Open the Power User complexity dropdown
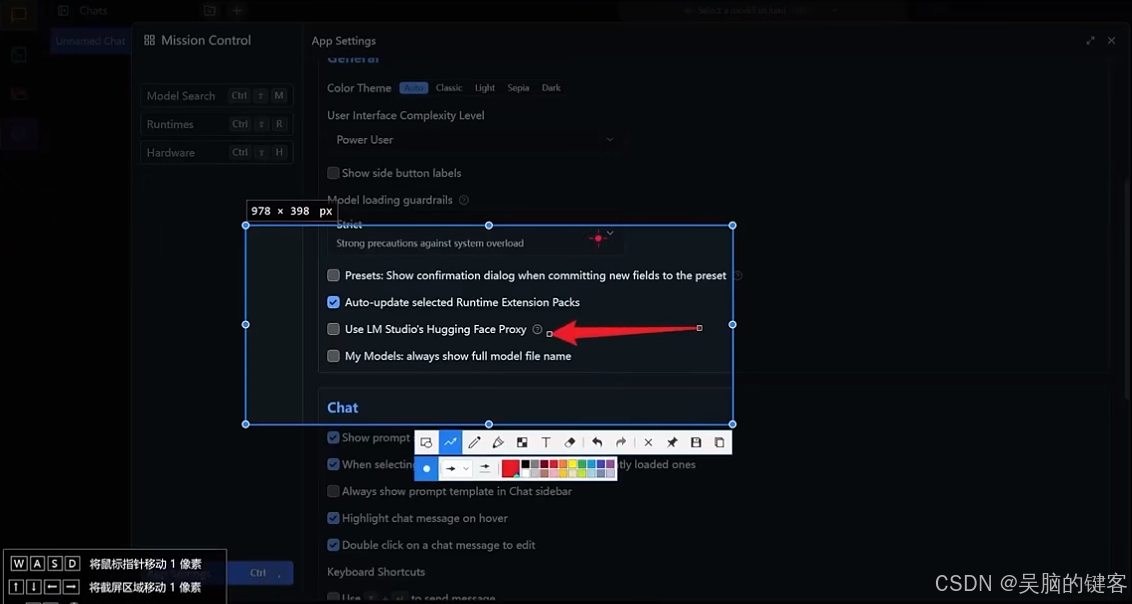 tap(476, 140)
